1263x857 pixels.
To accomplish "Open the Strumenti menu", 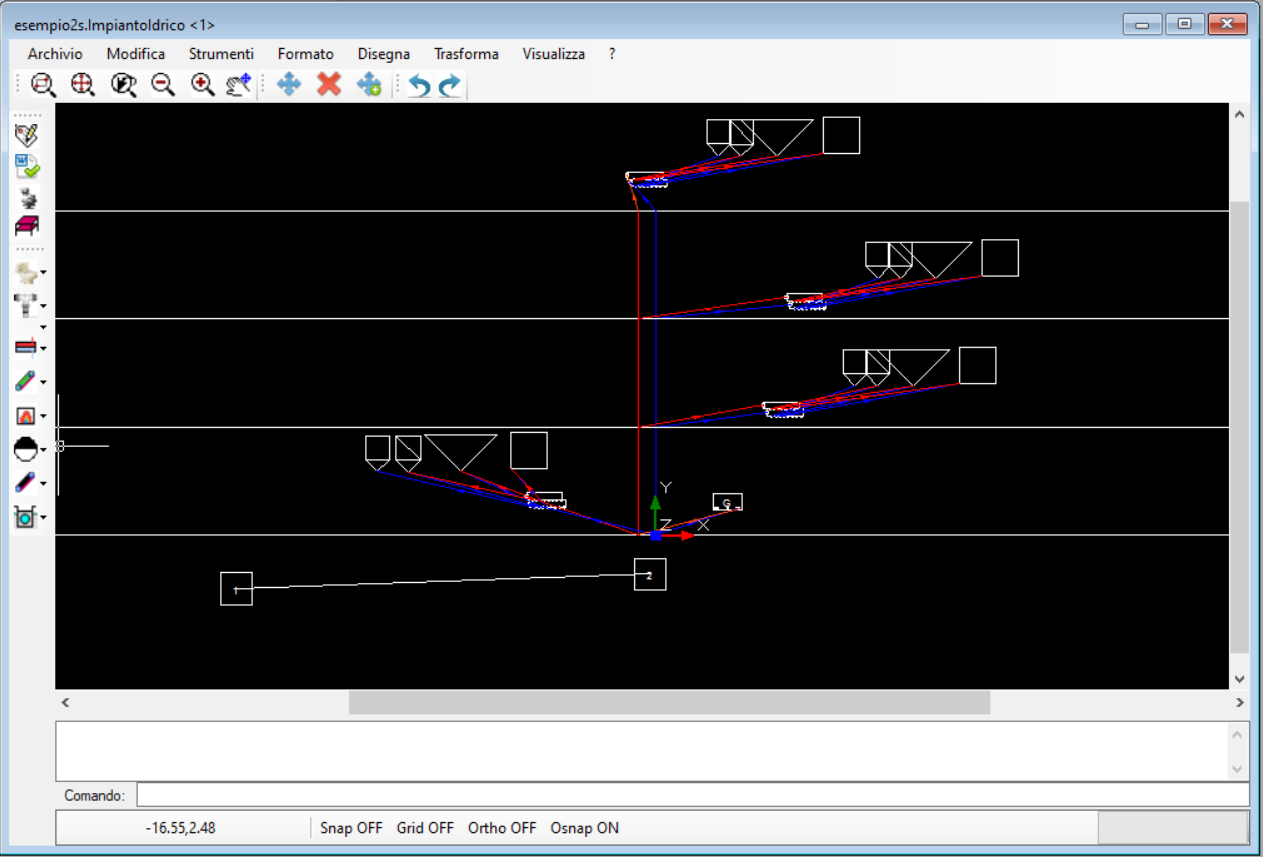I will click(x=221, y=54).
